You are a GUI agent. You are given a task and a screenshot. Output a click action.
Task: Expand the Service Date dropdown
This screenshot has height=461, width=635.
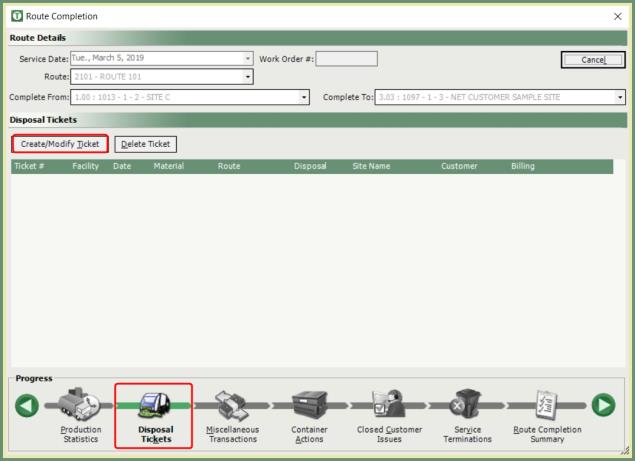(248, 59)
